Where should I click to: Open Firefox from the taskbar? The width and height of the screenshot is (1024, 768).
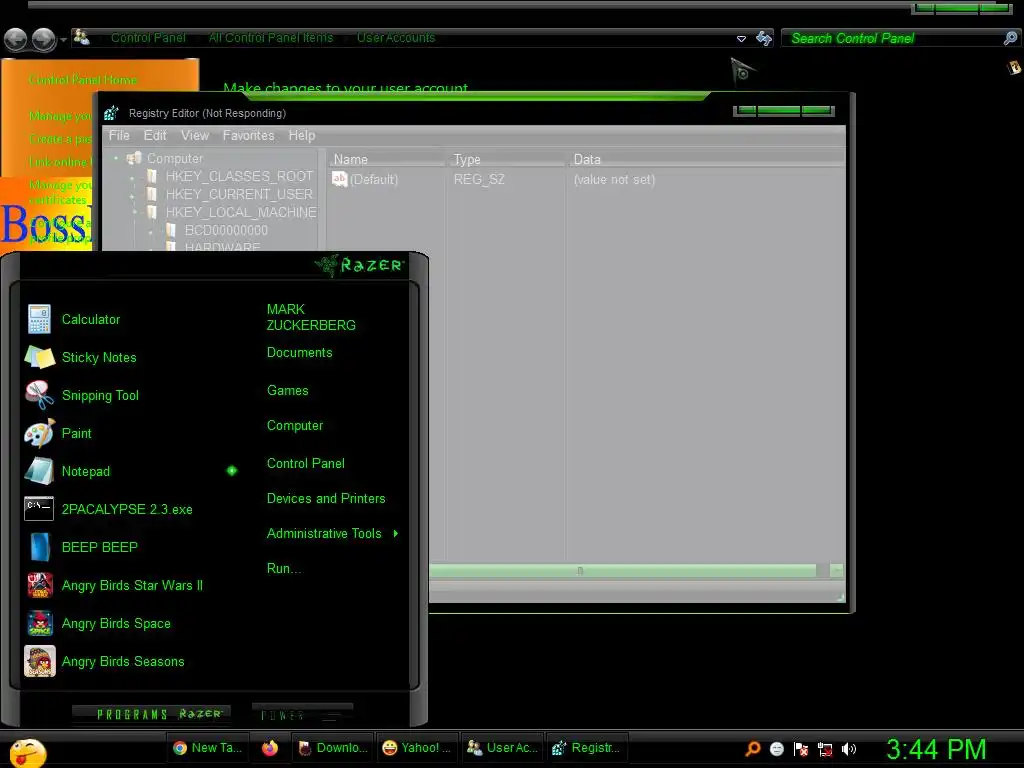pos(270,748)
